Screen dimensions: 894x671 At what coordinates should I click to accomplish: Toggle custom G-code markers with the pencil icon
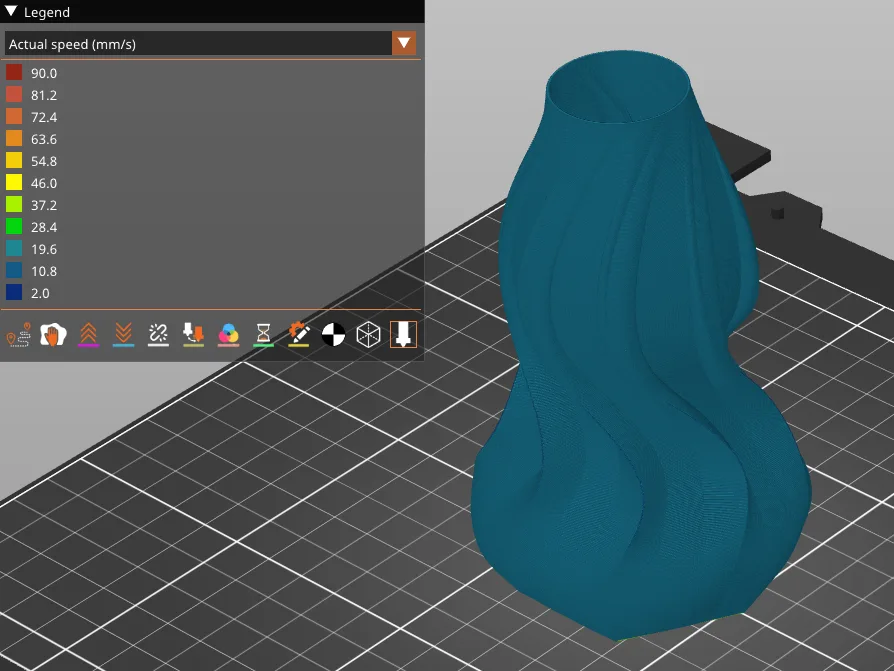(298, 334)
